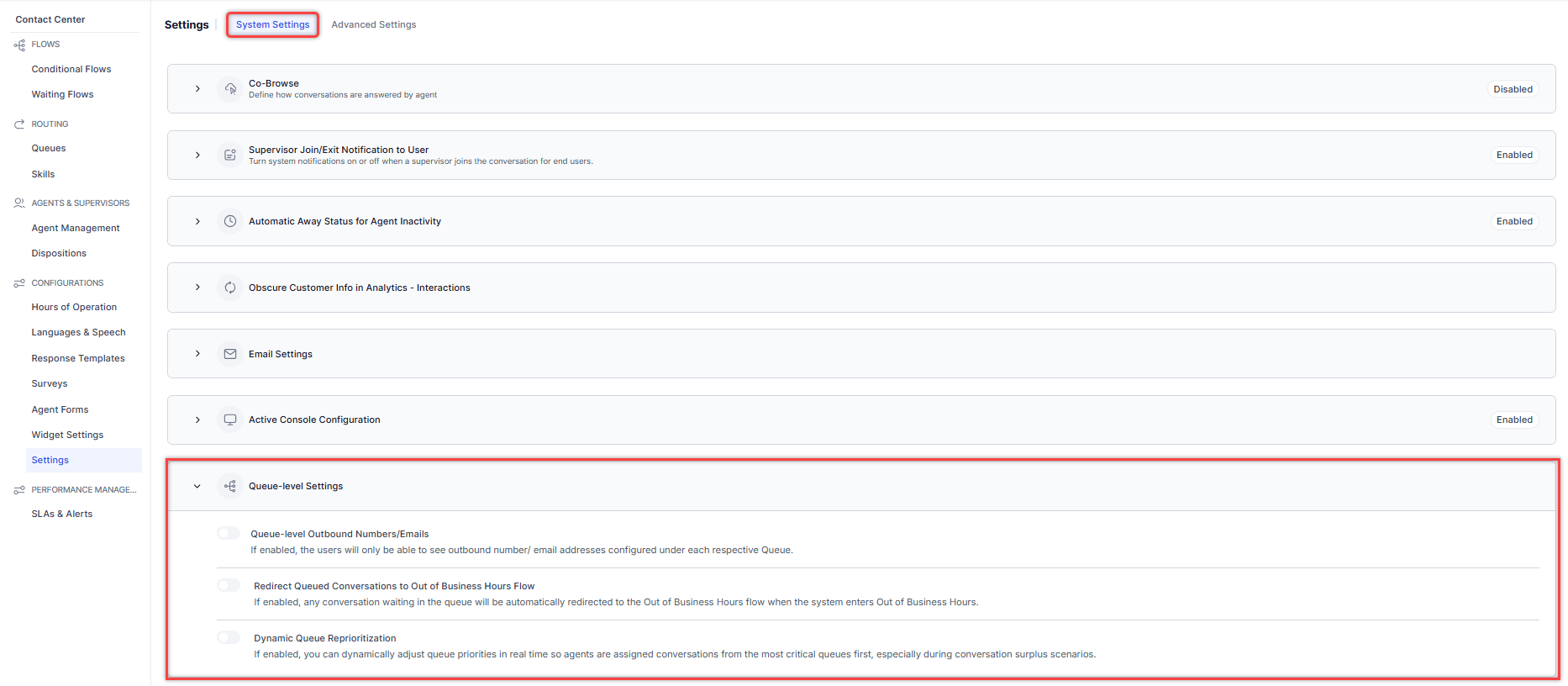Click the Active Console monitor icon

pos(230,420)
